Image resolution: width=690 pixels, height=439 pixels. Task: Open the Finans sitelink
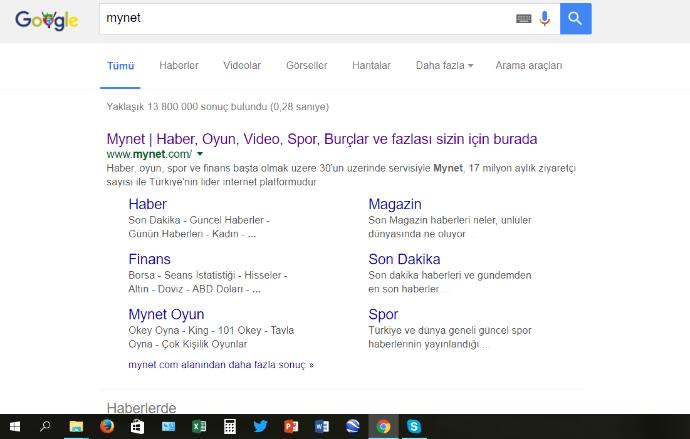point(149,259)
